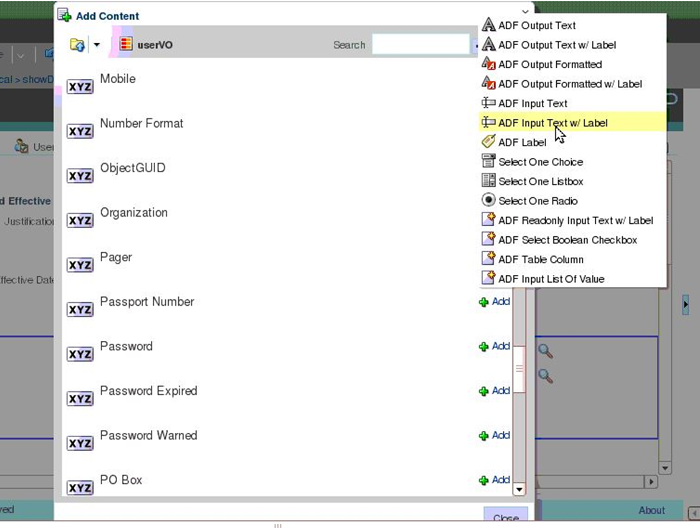Click the User tab icon in background
The width and height of the screenshot is (700, 529).
(21, 146)
